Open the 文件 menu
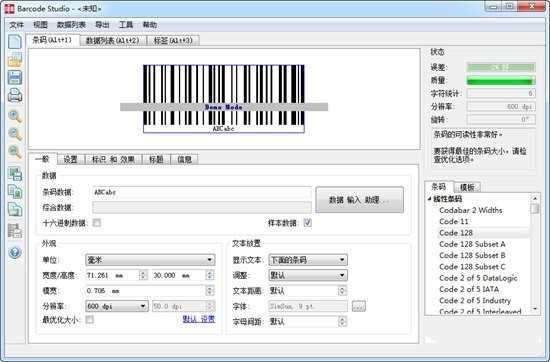The width and height of the screenshot is (550, 362). [16, 25]
